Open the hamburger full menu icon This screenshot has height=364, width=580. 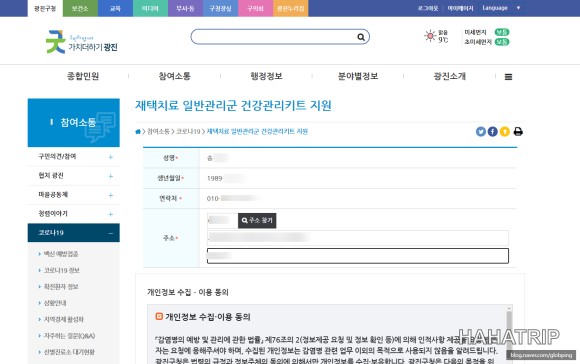coord(508,77)
